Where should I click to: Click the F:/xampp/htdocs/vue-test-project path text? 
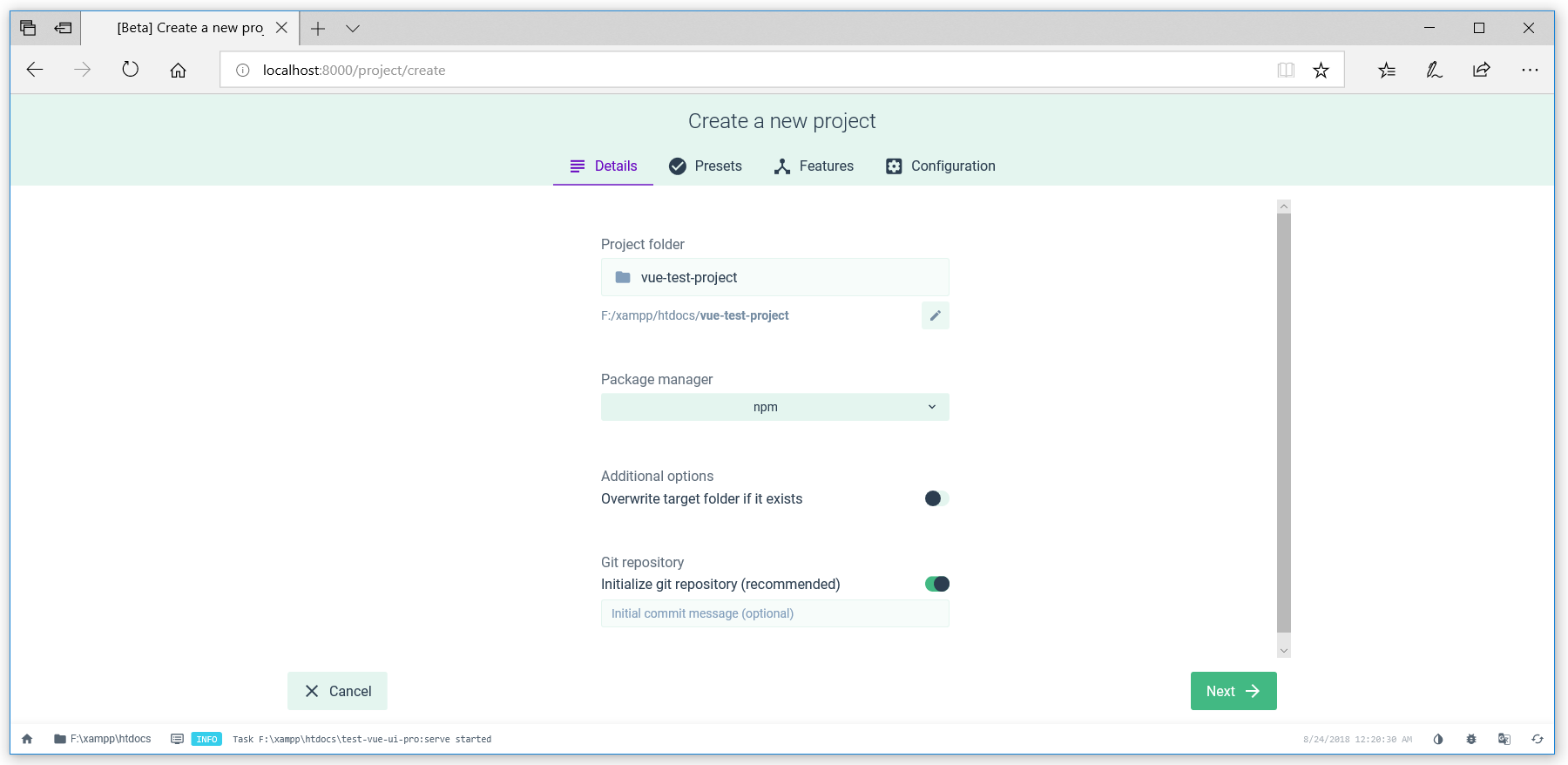694,315
